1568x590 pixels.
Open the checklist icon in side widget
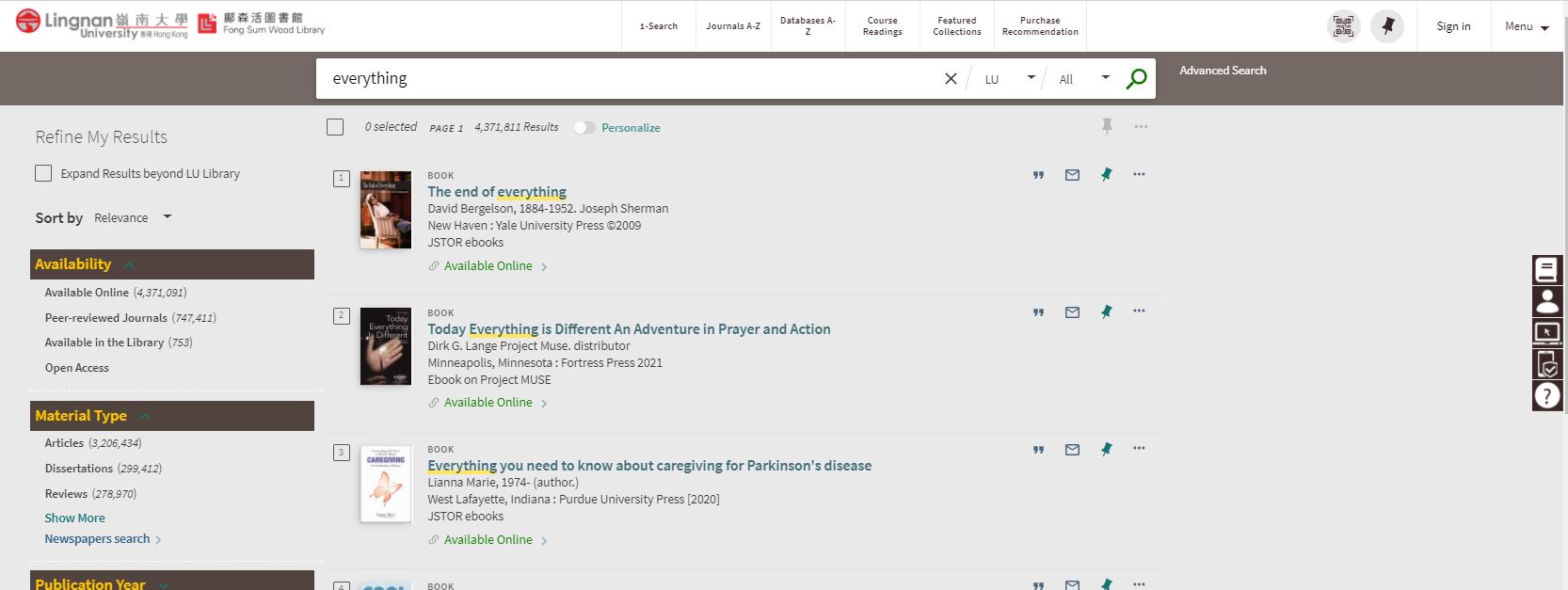(1546, 364)
